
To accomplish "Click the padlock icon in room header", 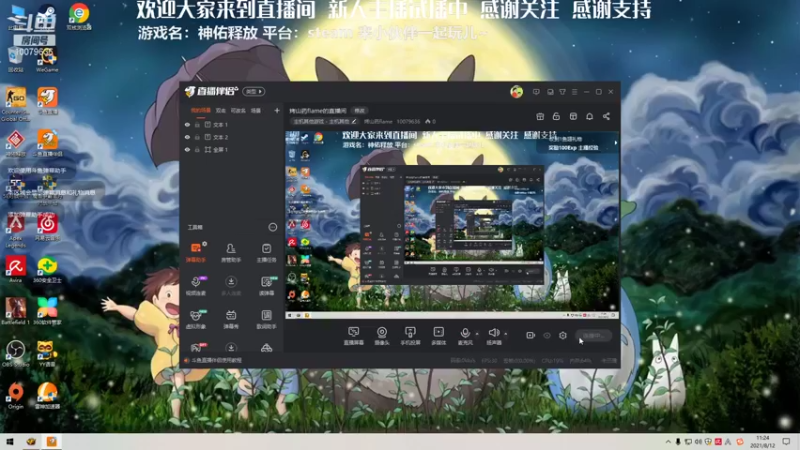I will pos(556,116).
